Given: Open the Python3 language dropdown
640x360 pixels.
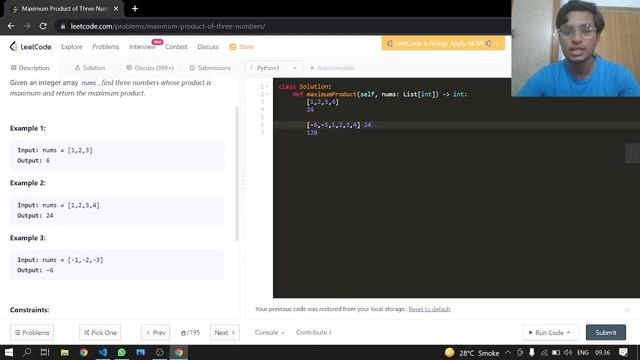Looking at the screenshot, I should click(x=274, y=68).
